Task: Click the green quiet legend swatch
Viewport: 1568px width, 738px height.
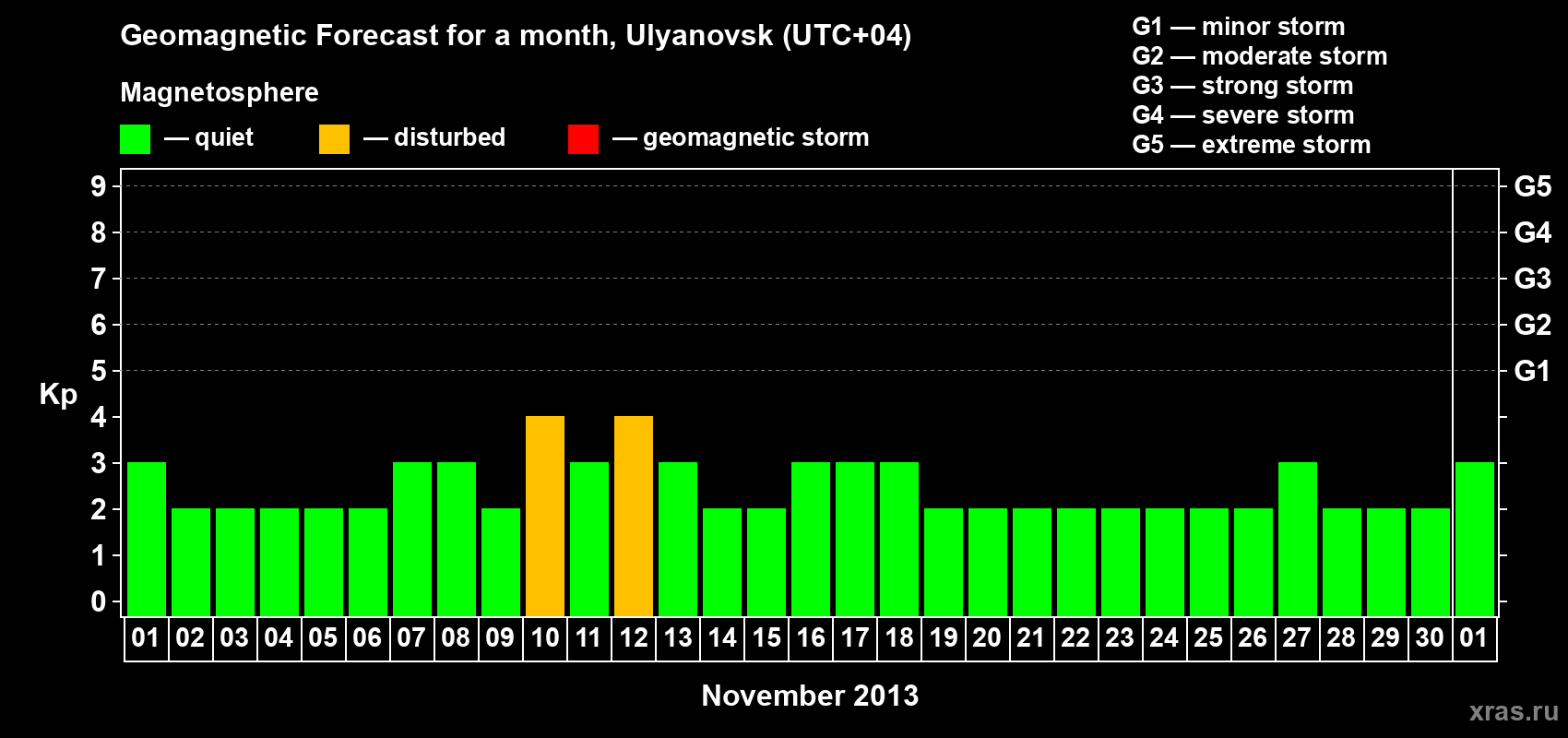Action: pos(135,139)
